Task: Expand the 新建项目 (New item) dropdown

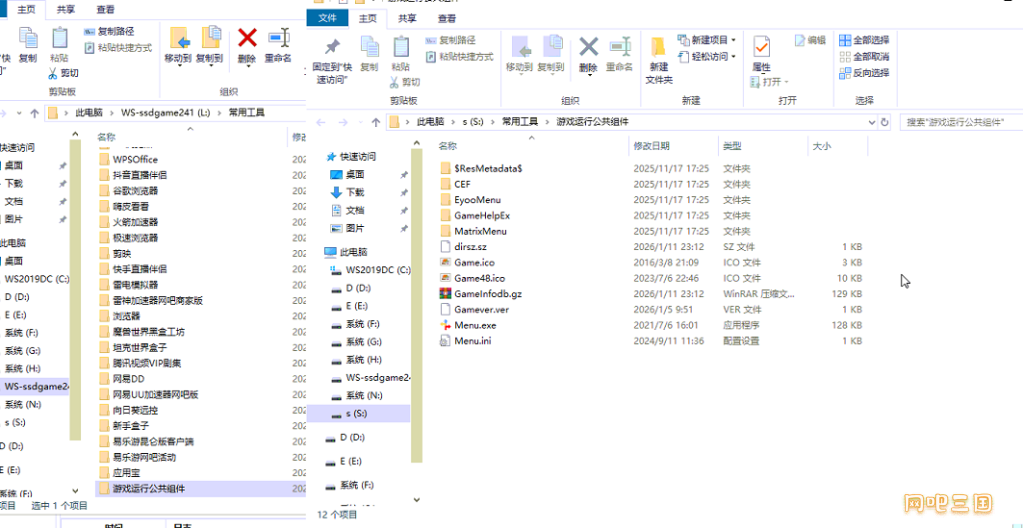Action: point(714,40)
